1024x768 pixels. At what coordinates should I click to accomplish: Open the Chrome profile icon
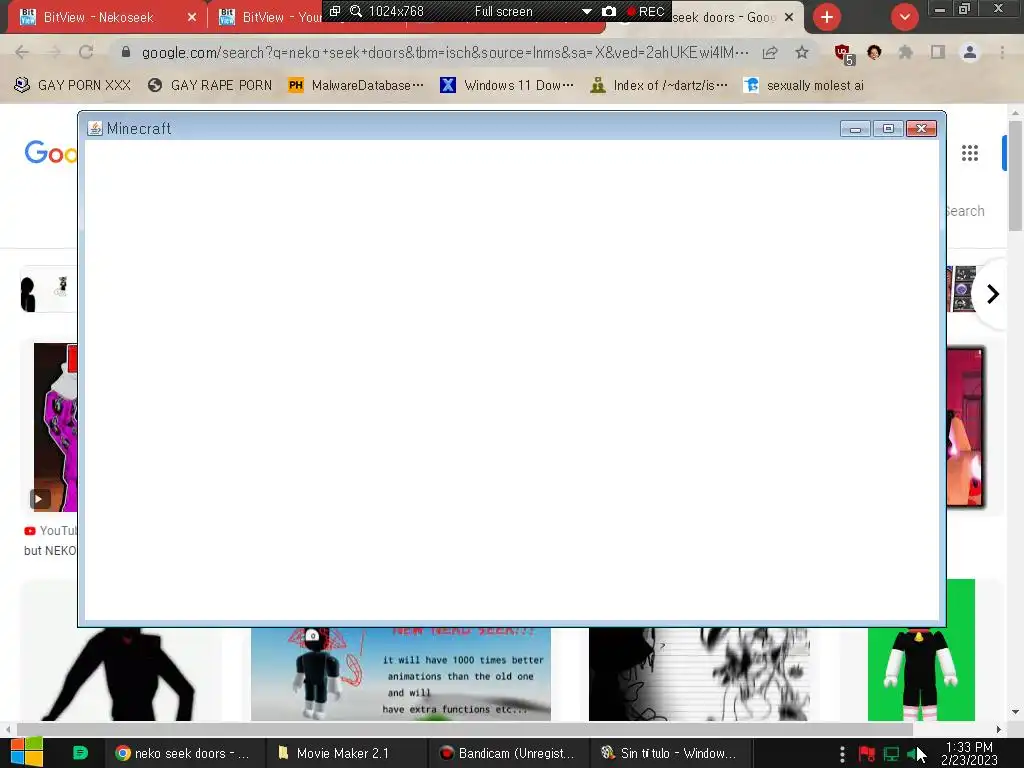(x=970, y=52)
